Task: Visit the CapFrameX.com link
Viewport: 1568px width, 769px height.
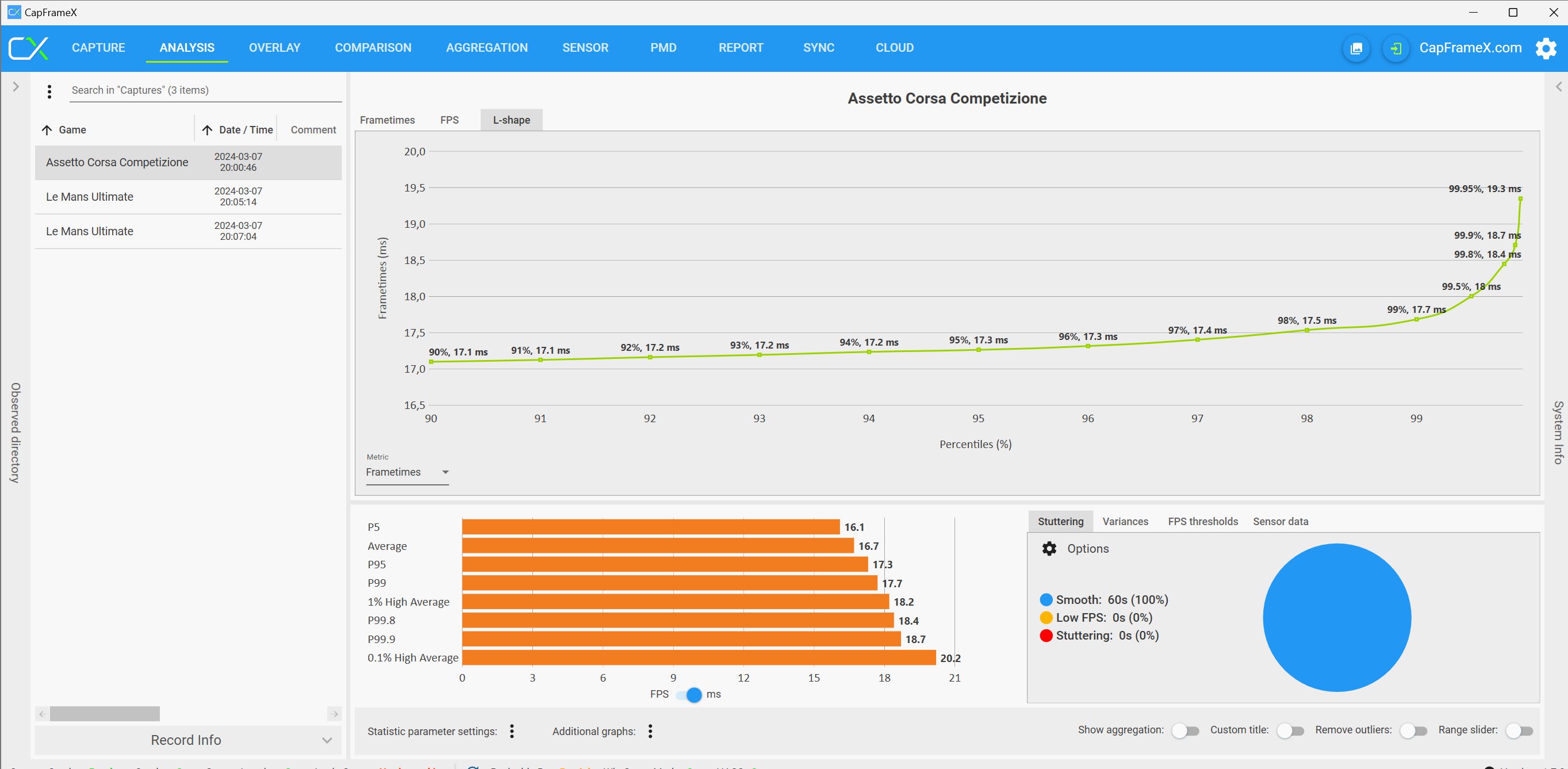Action: pyautogui.click(x=1470, y=48)
